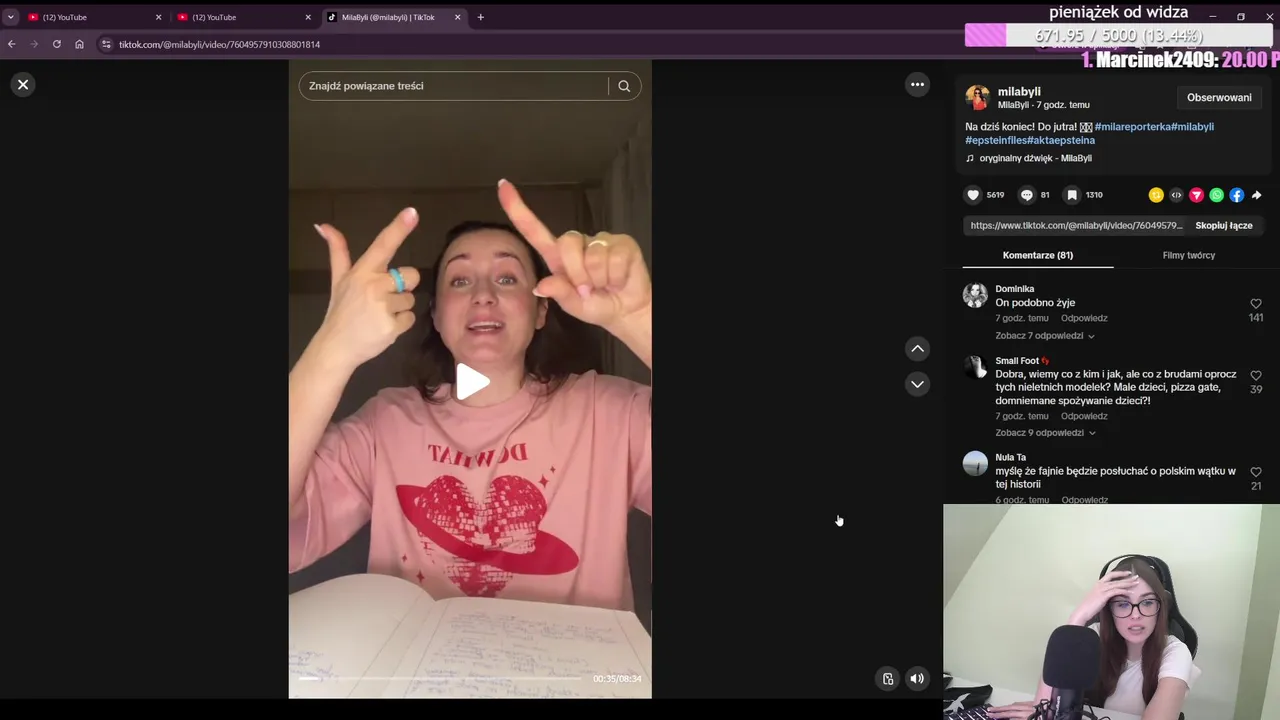This screenshot has width=1280, height=720.
Task: Click Skopiuj łącze button
Action: pos(1223,226)
